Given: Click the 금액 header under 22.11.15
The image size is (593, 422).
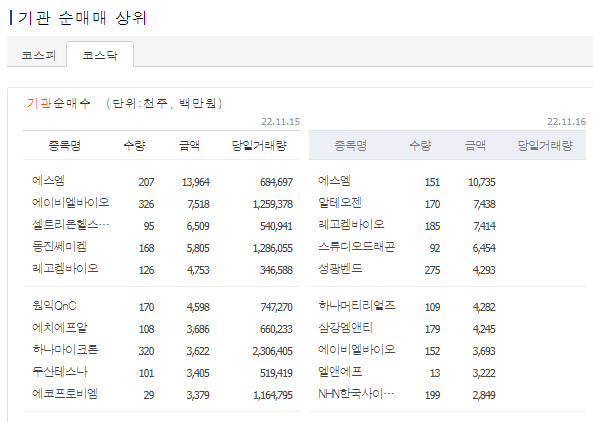Looking at the screenshot, I should point(189,145).
